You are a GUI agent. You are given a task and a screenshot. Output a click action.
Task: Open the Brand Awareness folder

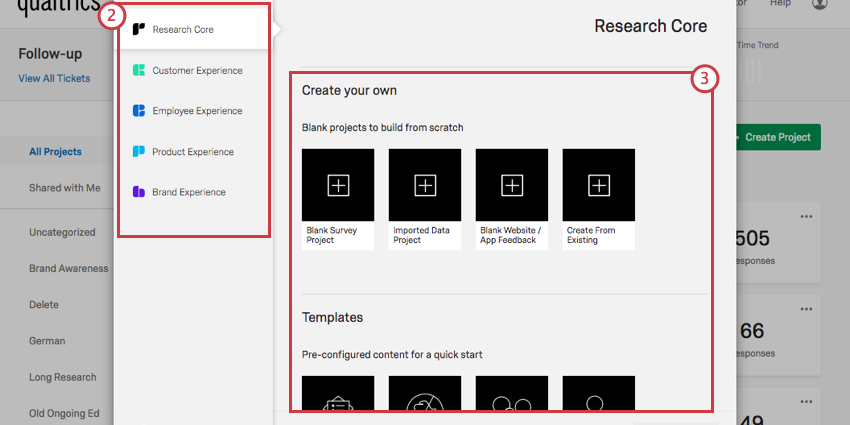69,268
